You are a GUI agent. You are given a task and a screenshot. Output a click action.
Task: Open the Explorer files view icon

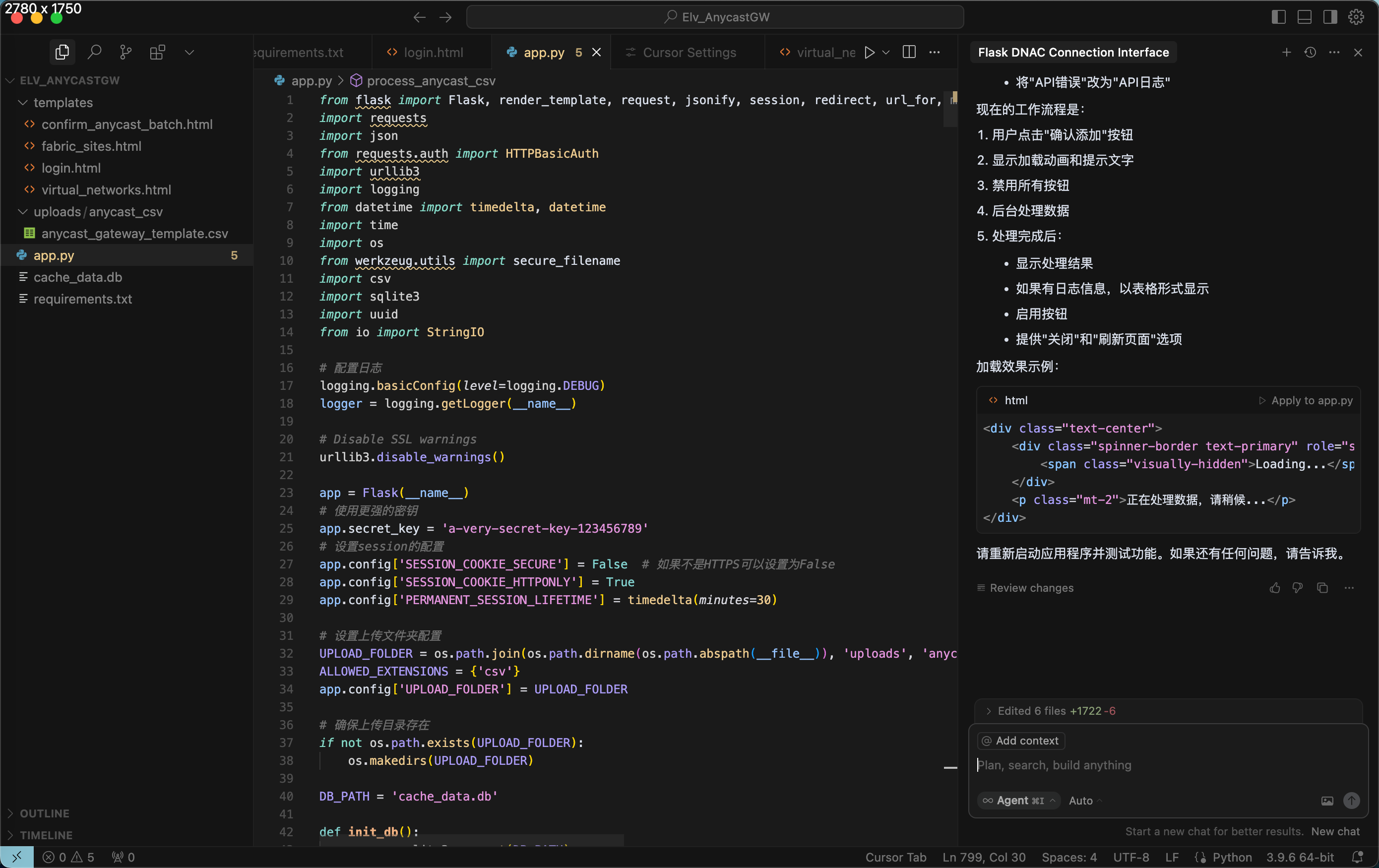point(62,52)
